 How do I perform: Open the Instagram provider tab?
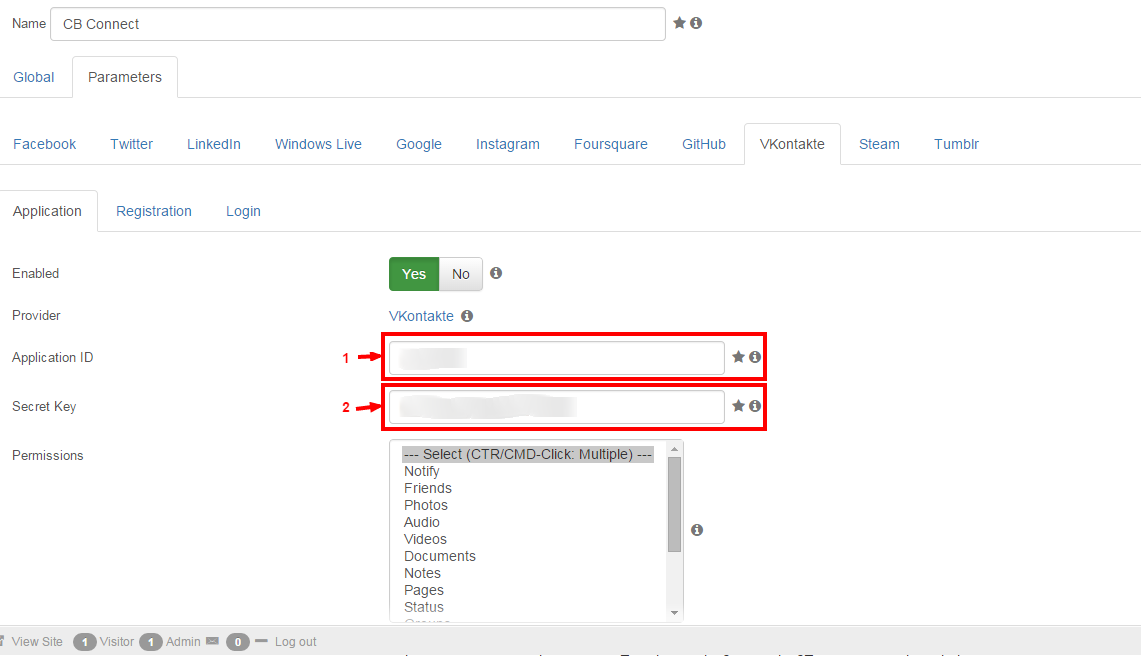coord(508,144)
